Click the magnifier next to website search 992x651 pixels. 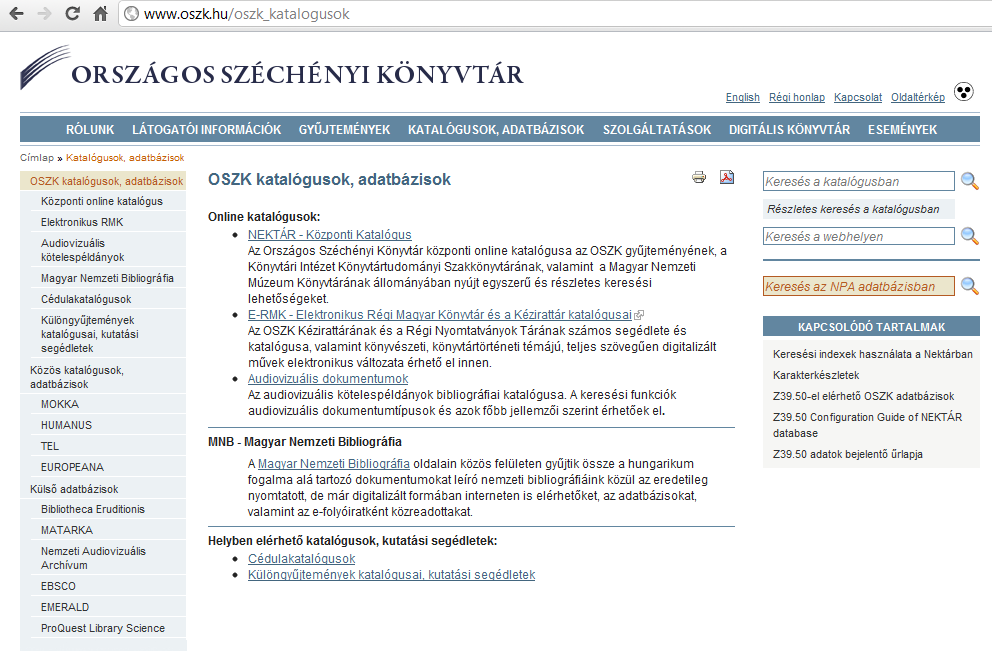(970, 236)
